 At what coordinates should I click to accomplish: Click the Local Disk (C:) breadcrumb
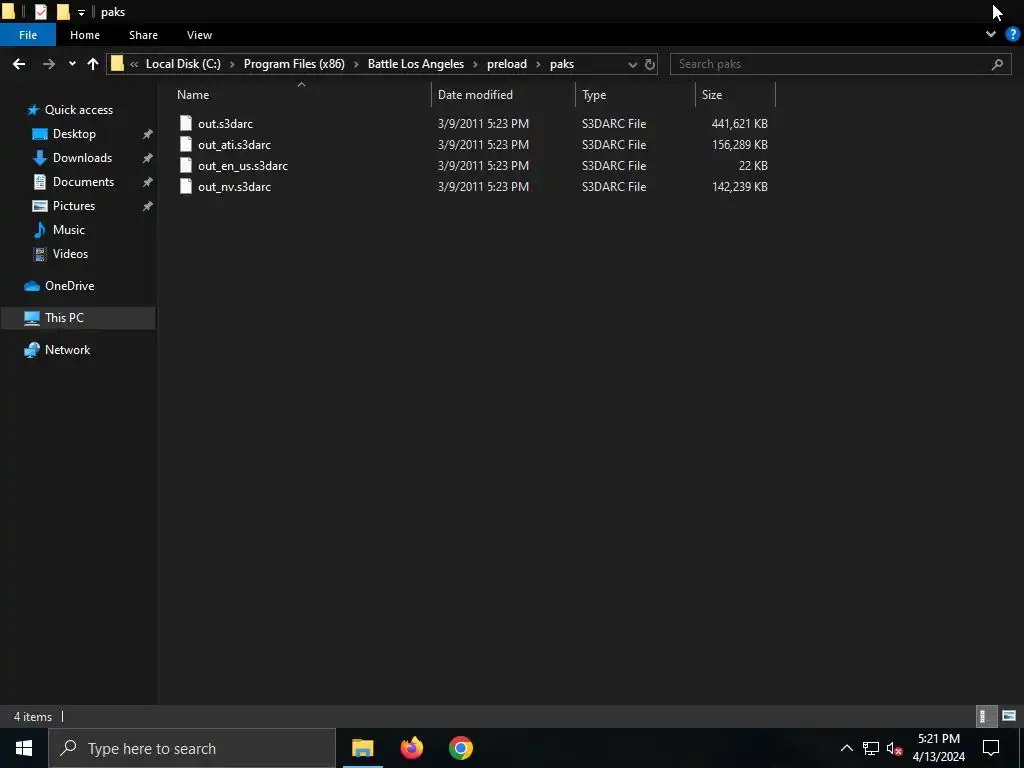pos(183,64)
